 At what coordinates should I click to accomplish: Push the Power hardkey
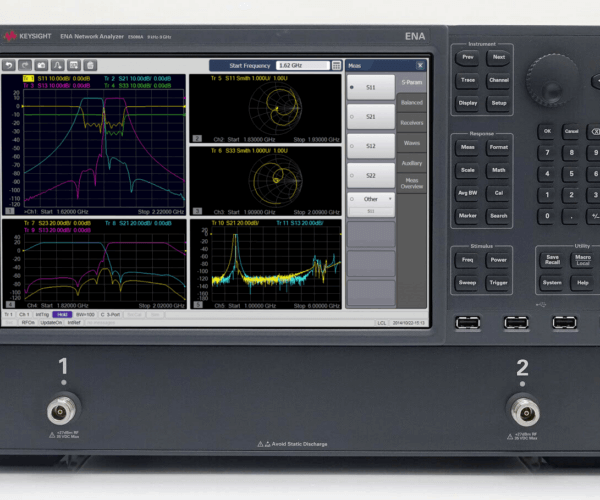coord(499,260)
